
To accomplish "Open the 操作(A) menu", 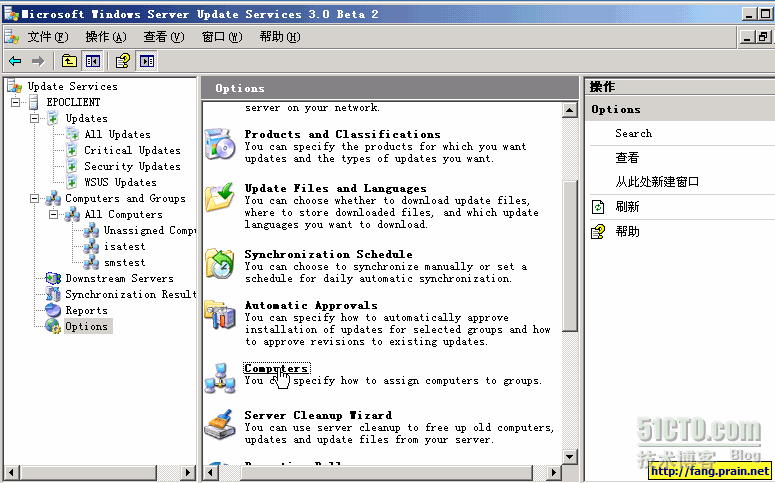I will [x=106, y=37].
